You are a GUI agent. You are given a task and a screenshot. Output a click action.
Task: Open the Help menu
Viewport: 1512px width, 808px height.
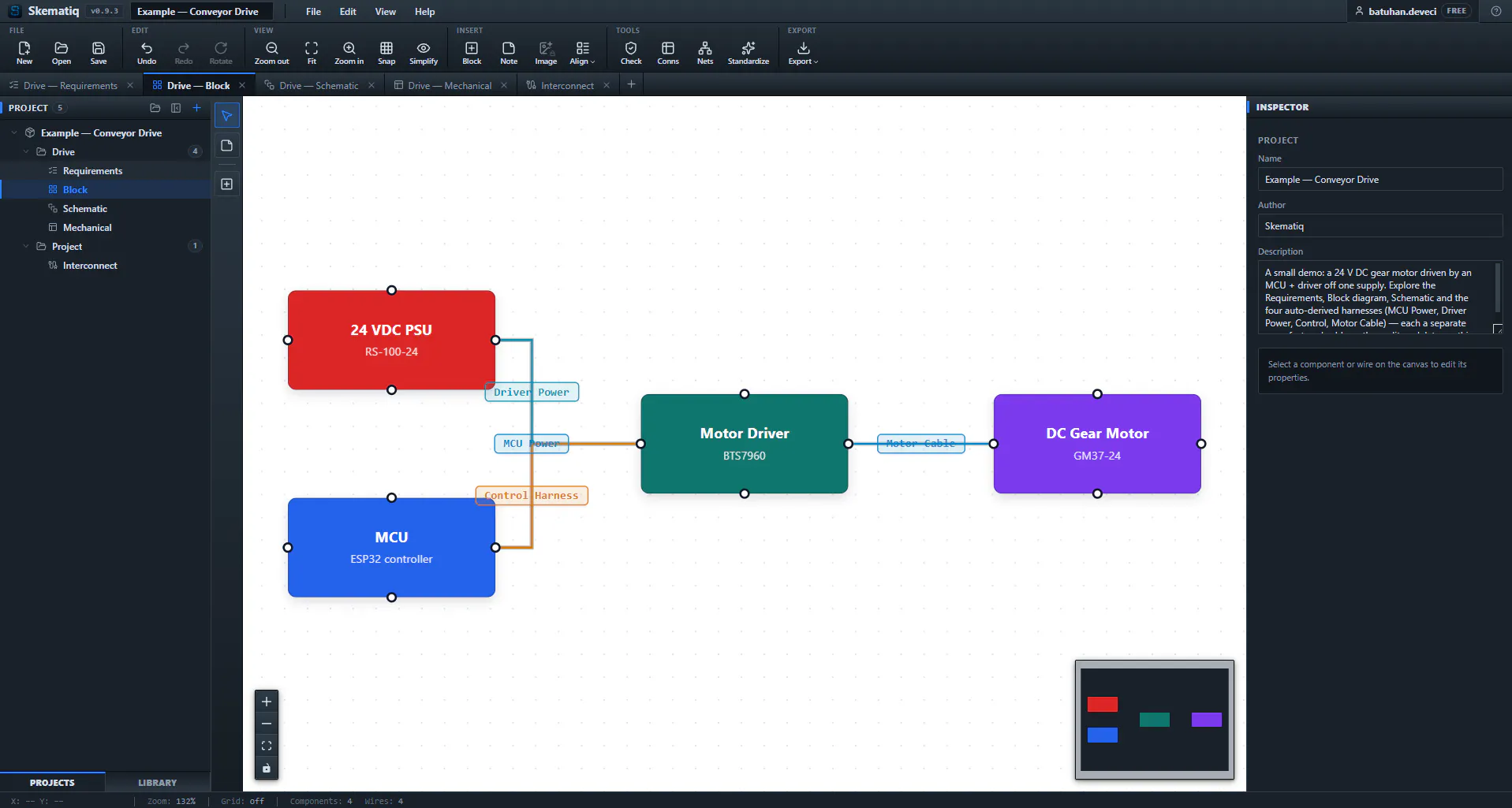pyautogui.click(x=424, y=12)
